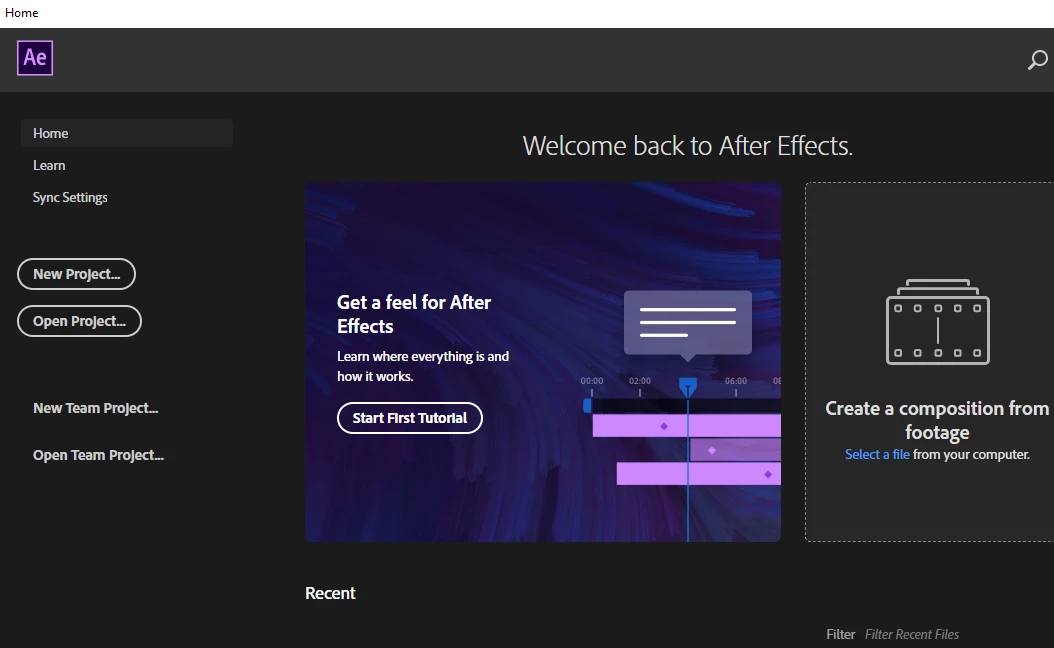Click the Open Project button

tap(79, 321)
